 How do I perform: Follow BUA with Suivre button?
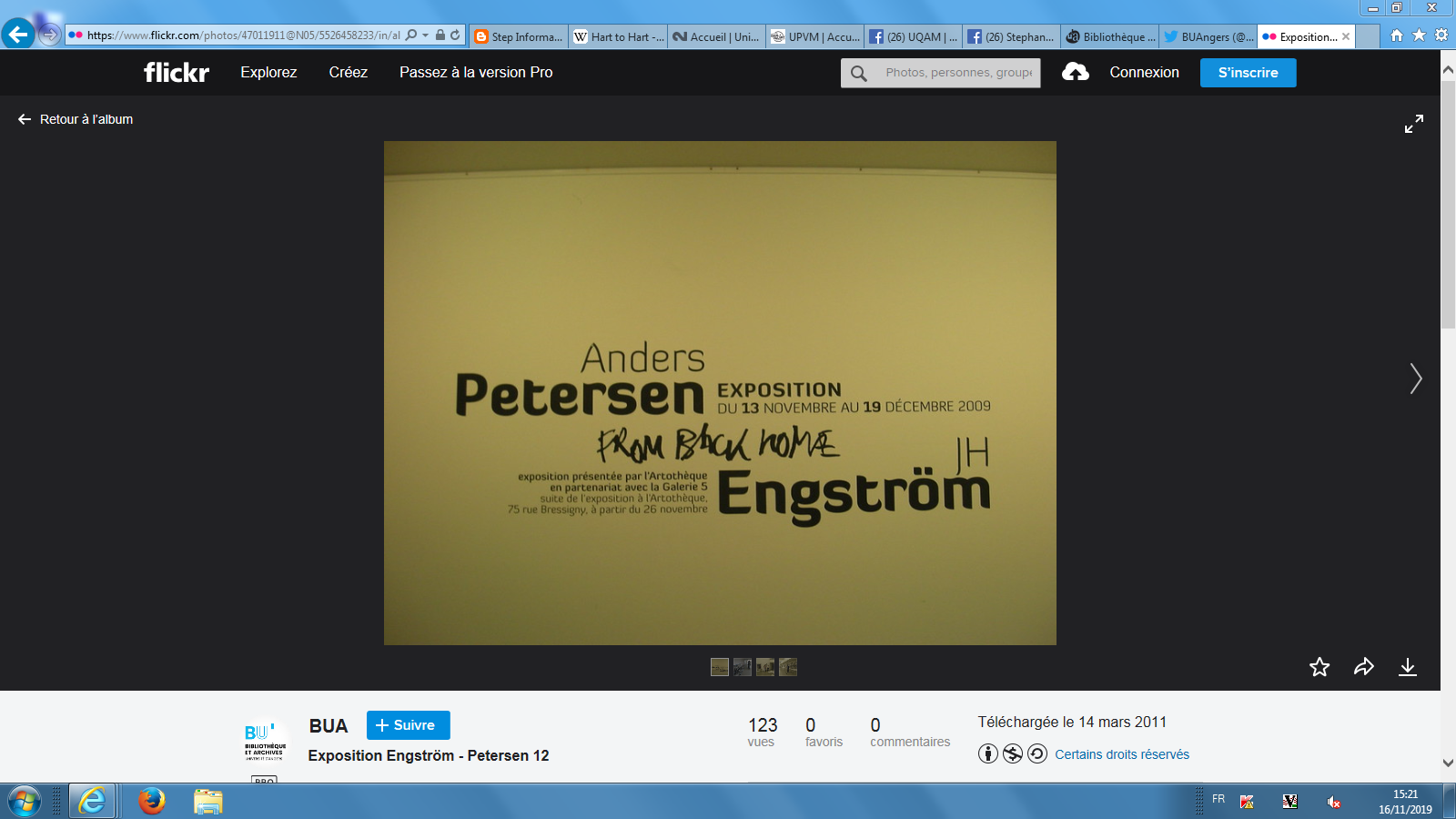click(x=408, y=725)
